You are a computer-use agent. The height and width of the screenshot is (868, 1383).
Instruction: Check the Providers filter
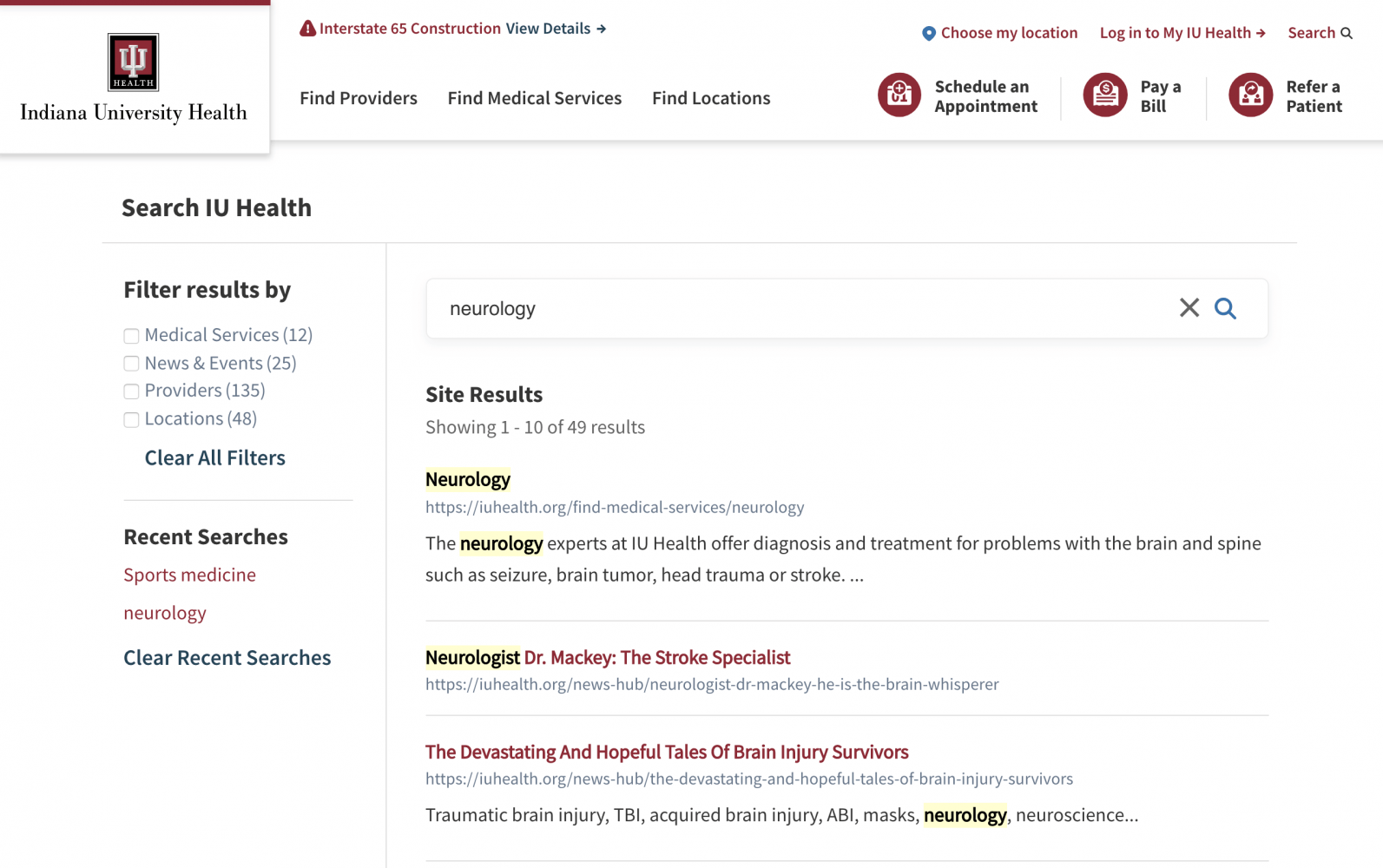(131, 391)
